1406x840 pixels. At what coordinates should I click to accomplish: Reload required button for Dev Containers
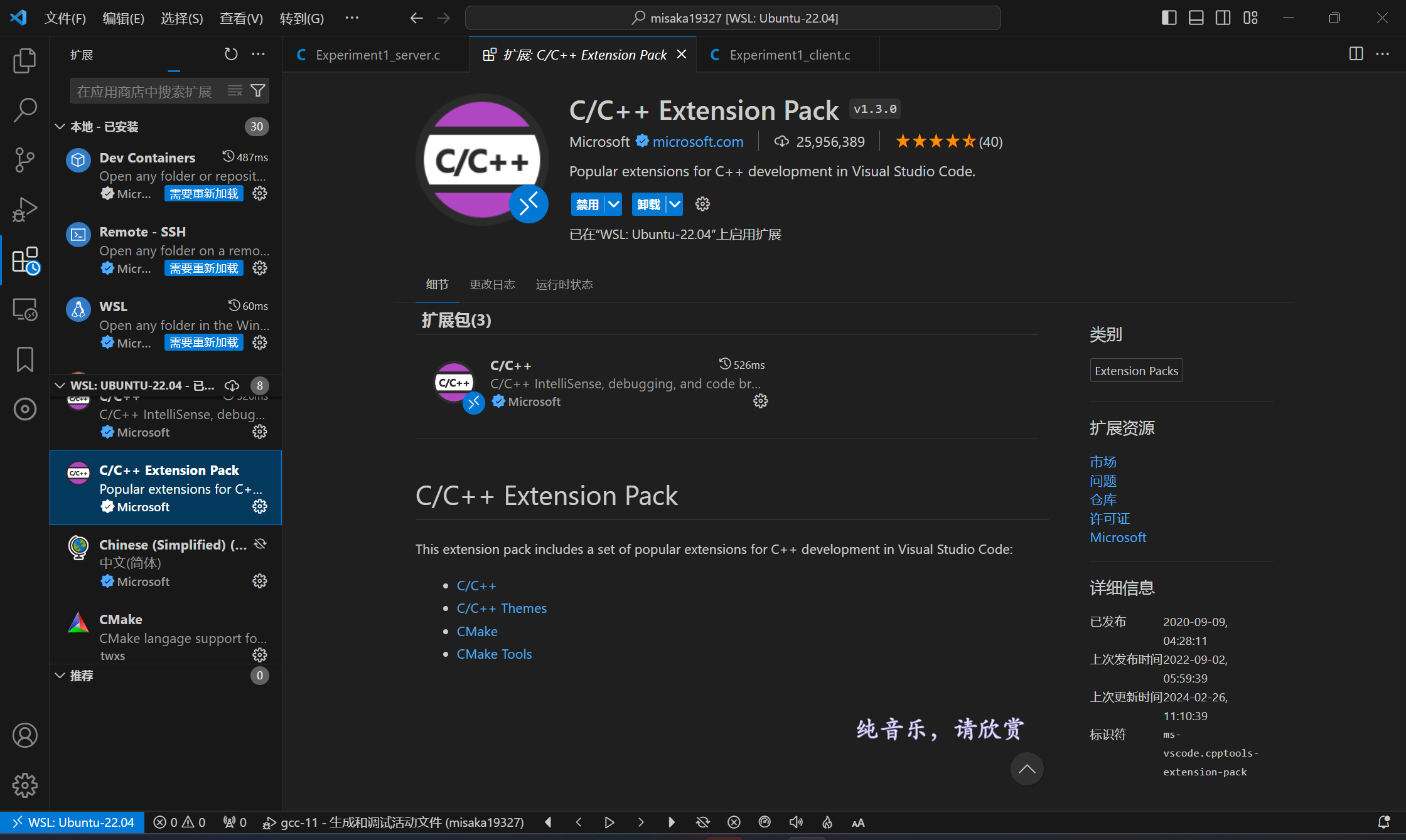coord(204,193)
